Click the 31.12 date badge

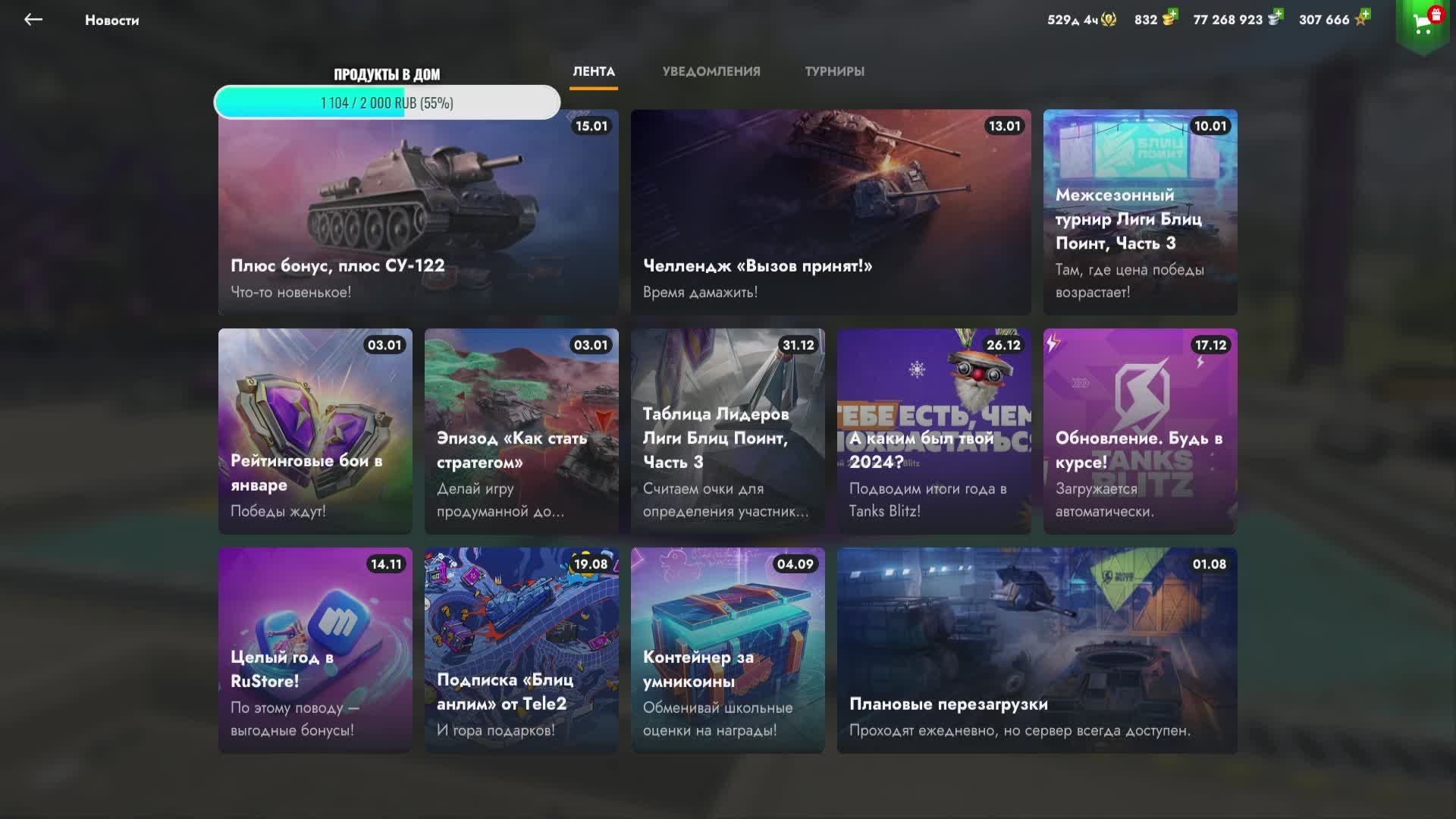pyautogui.click(x=798, y=345)
